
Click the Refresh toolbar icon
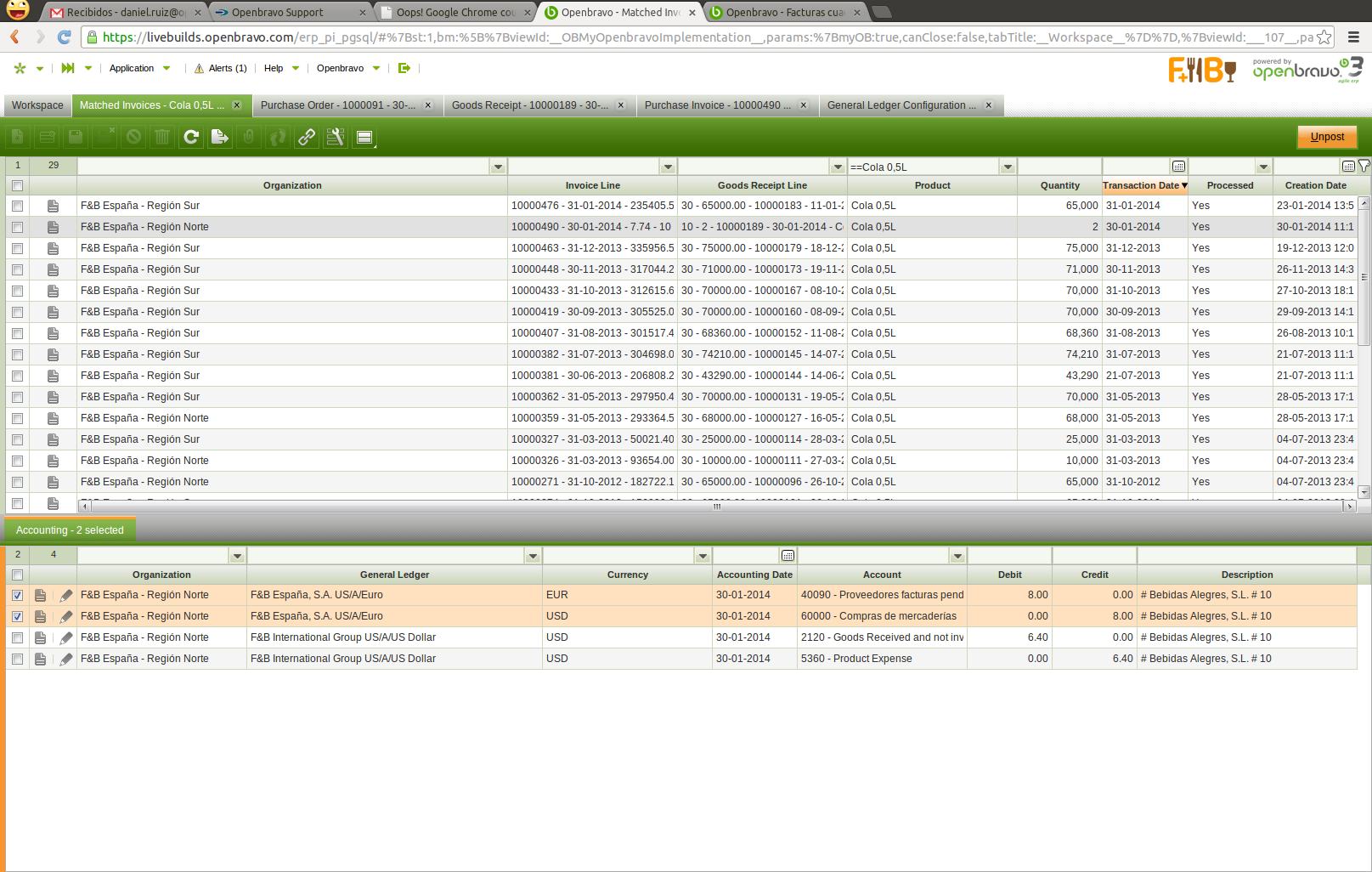(x=191, y=137)
